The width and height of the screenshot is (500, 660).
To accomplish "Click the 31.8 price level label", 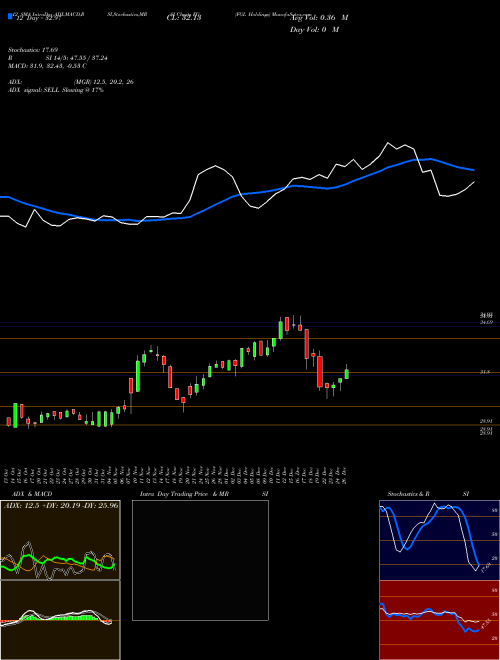I will pos(485,372).
